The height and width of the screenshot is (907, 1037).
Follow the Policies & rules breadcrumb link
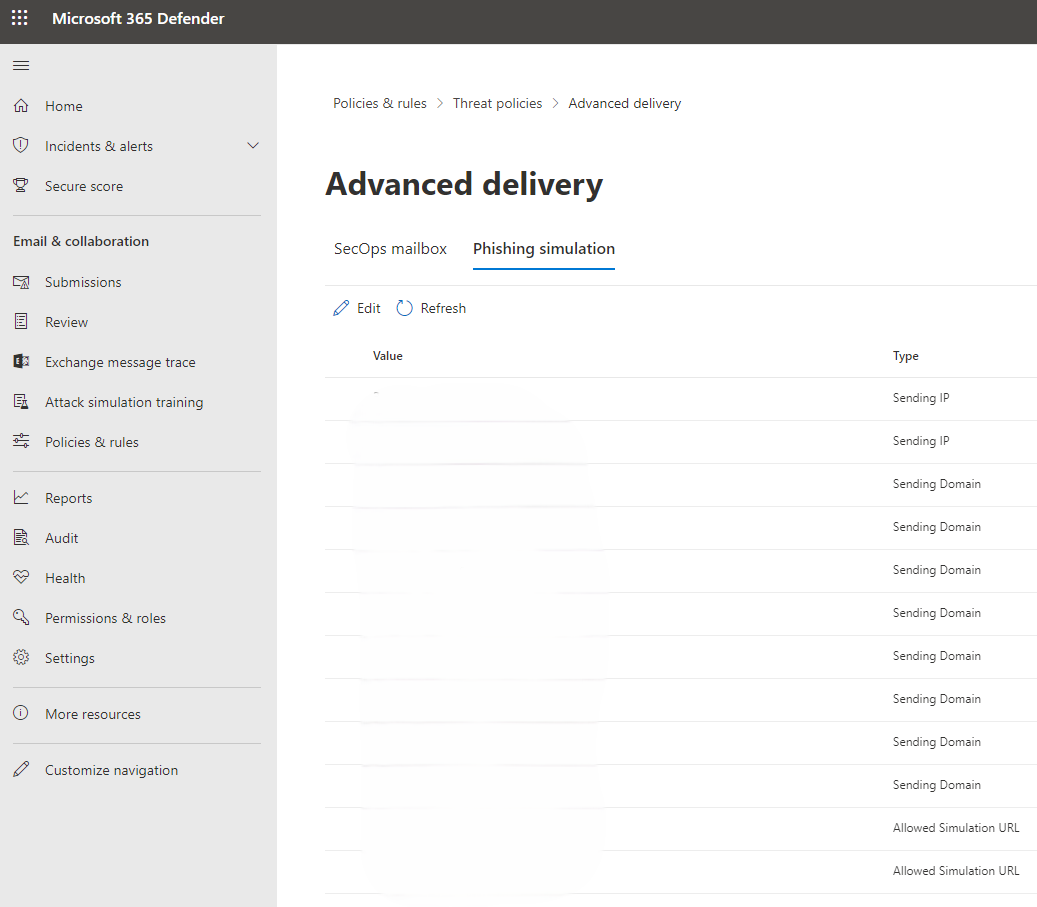point(380,103)
